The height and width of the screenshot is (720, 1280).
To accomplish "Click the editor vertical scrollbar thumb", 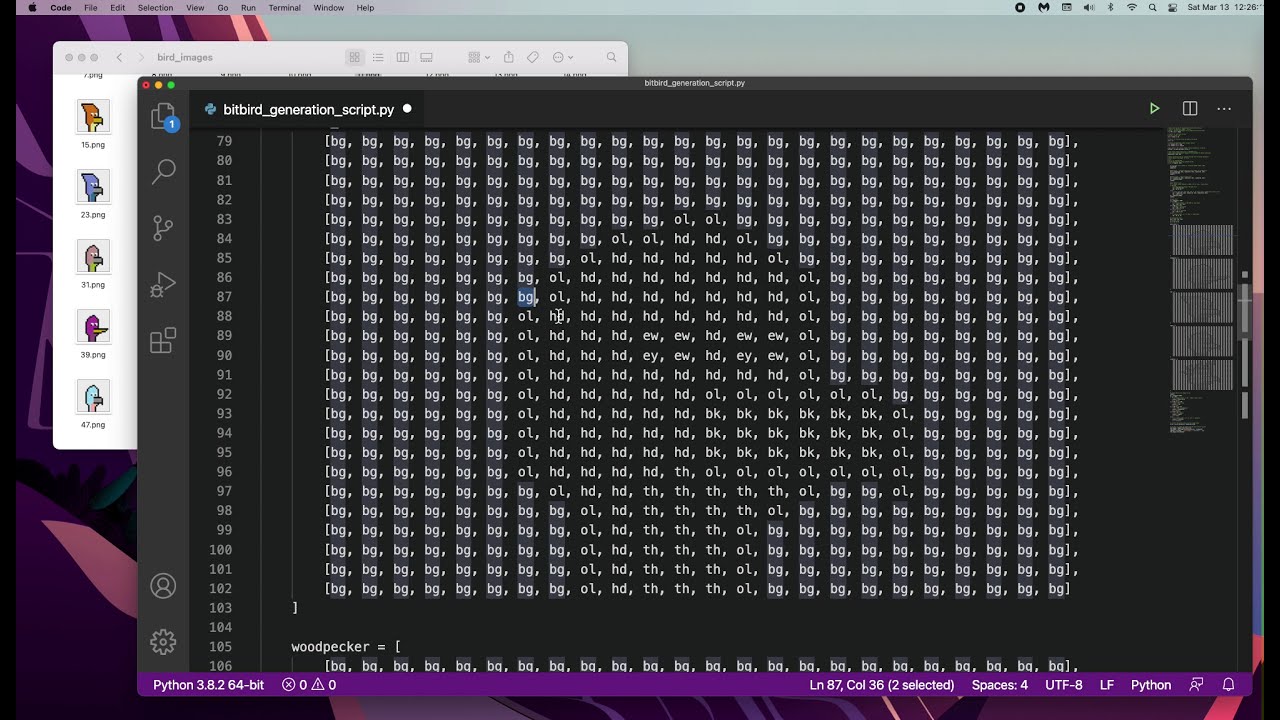I will coord(1245,312).
